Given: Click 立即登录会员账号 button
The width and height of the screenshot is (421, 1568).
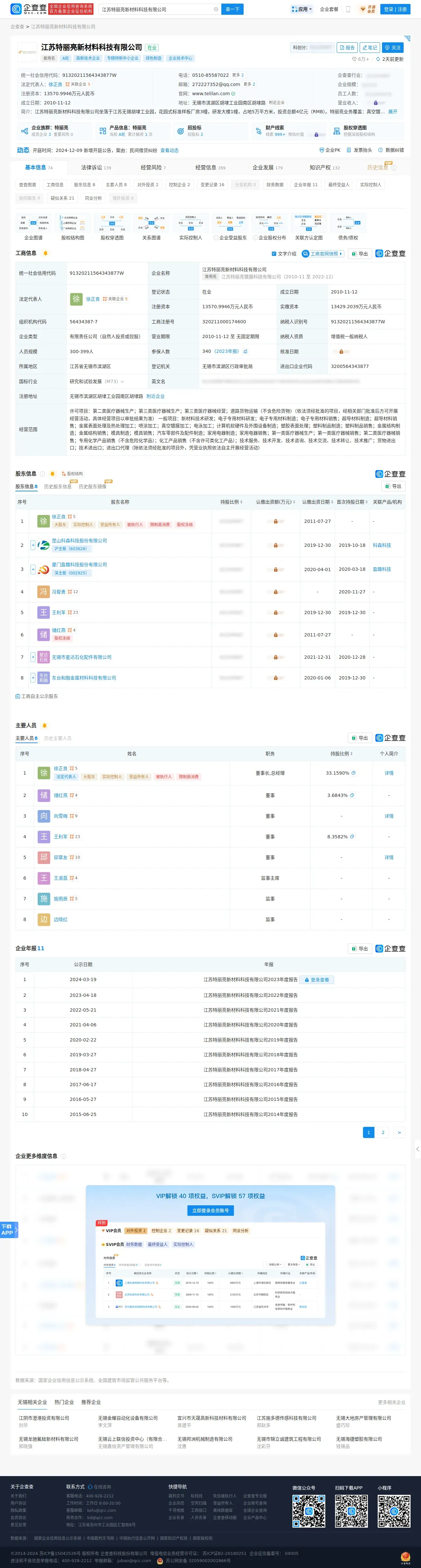Looking at the screenshot, I should coord(210,1211).
